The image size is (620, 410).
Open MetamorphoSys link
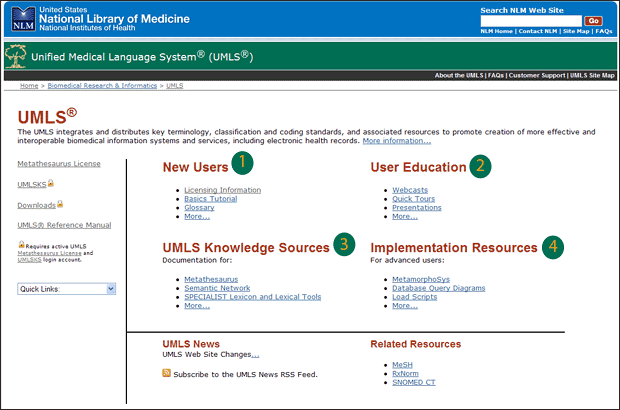coord(421,280)
